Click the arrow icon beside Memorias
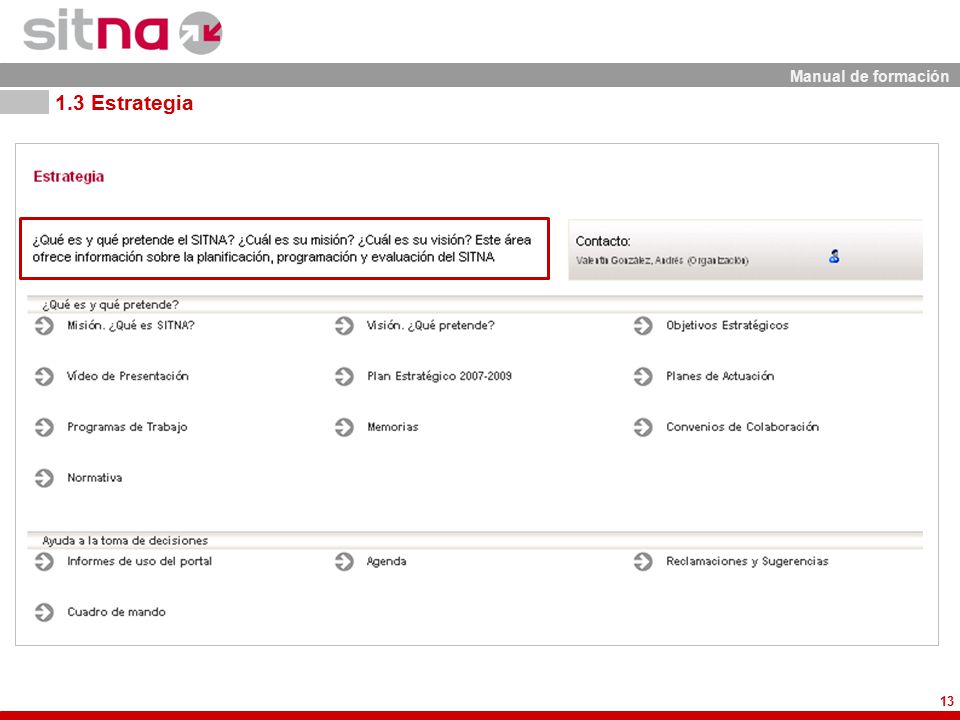The height and width of the screenshot is (720, 960). pyautogui.click(x=344, y=427)
